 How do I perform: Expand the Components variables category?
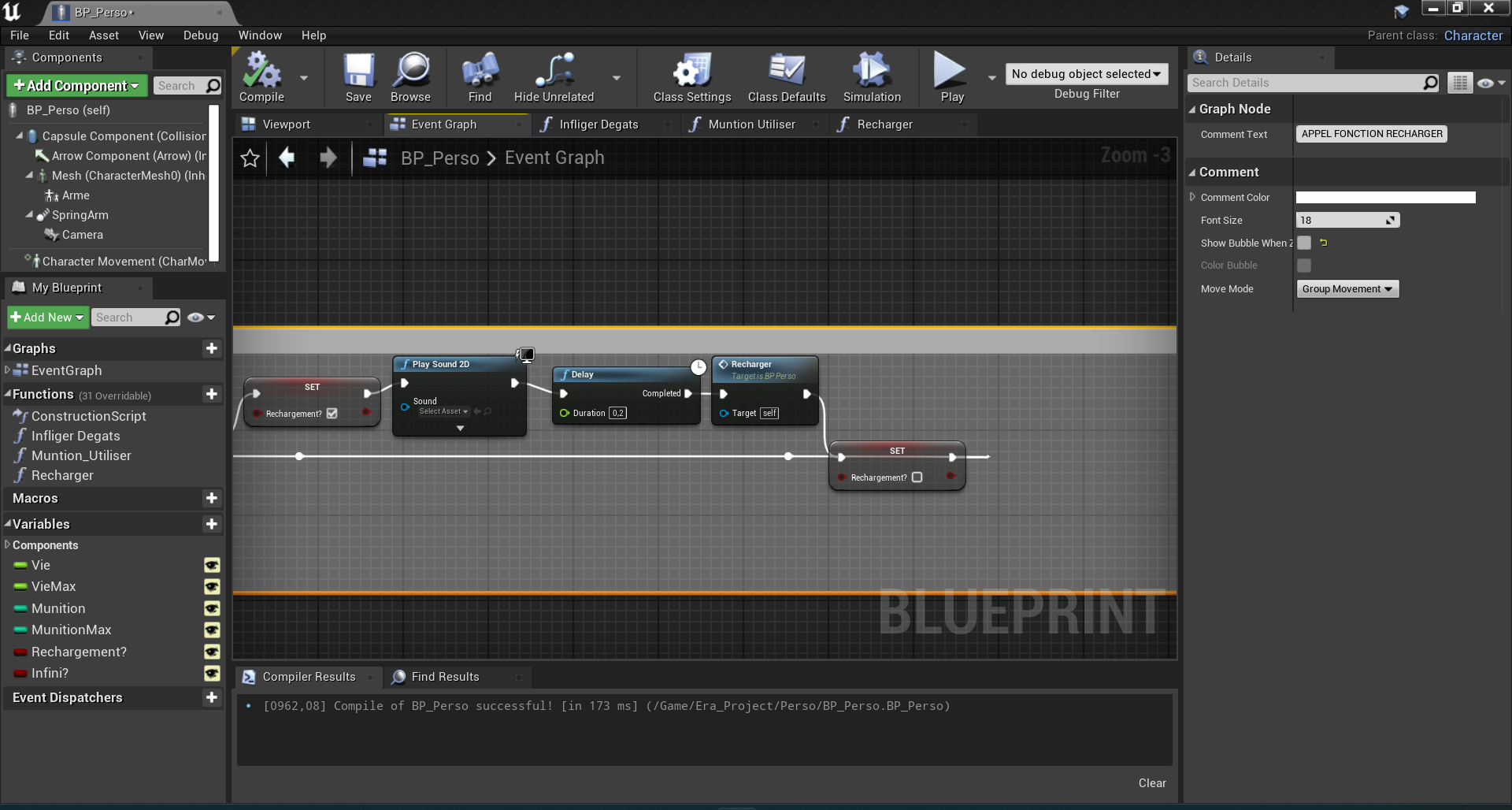pyautogui.click(x=7, y=544)
